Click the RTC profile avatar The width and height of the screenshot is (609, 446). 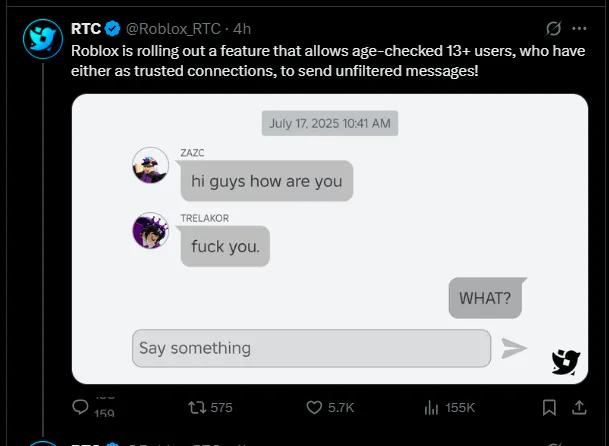coord(43,39)
